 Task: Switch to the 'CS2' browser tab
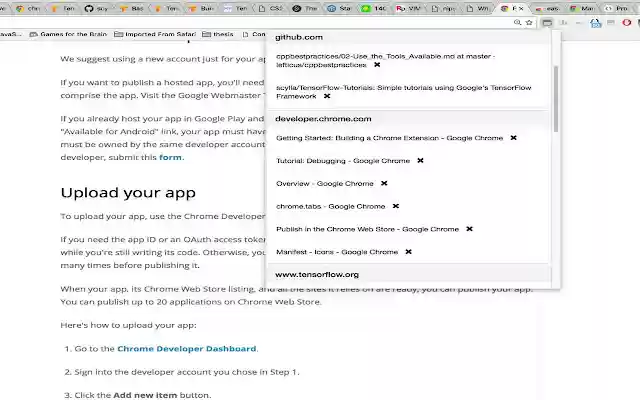[271, 8]
